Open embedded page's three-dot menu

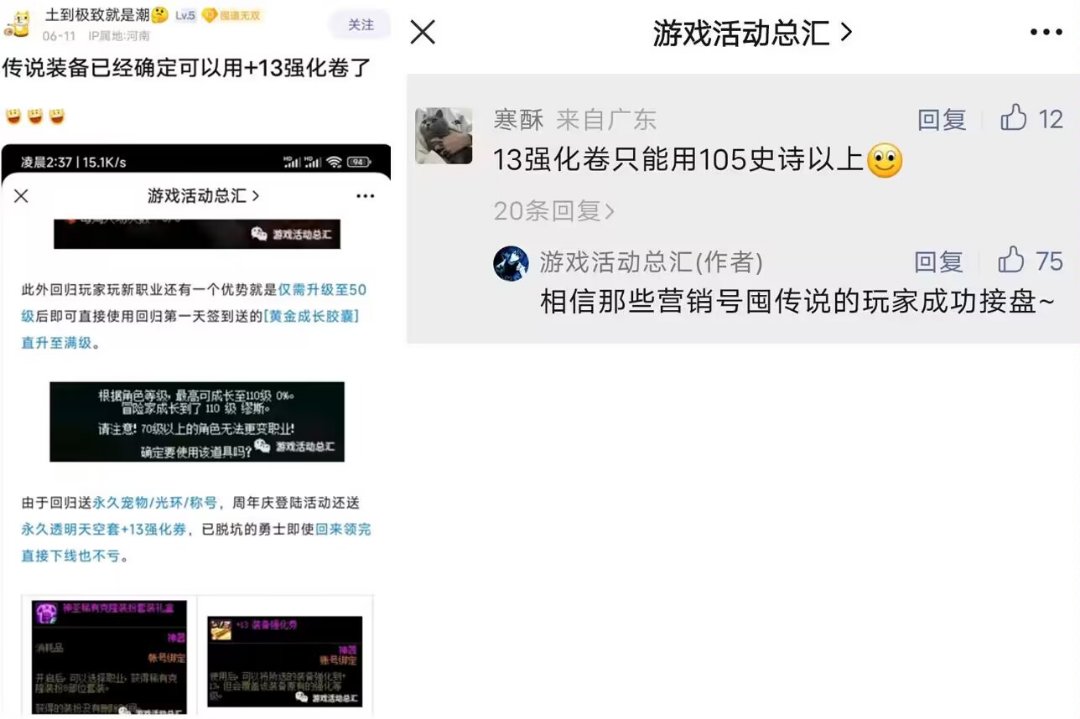click(365, 196)
